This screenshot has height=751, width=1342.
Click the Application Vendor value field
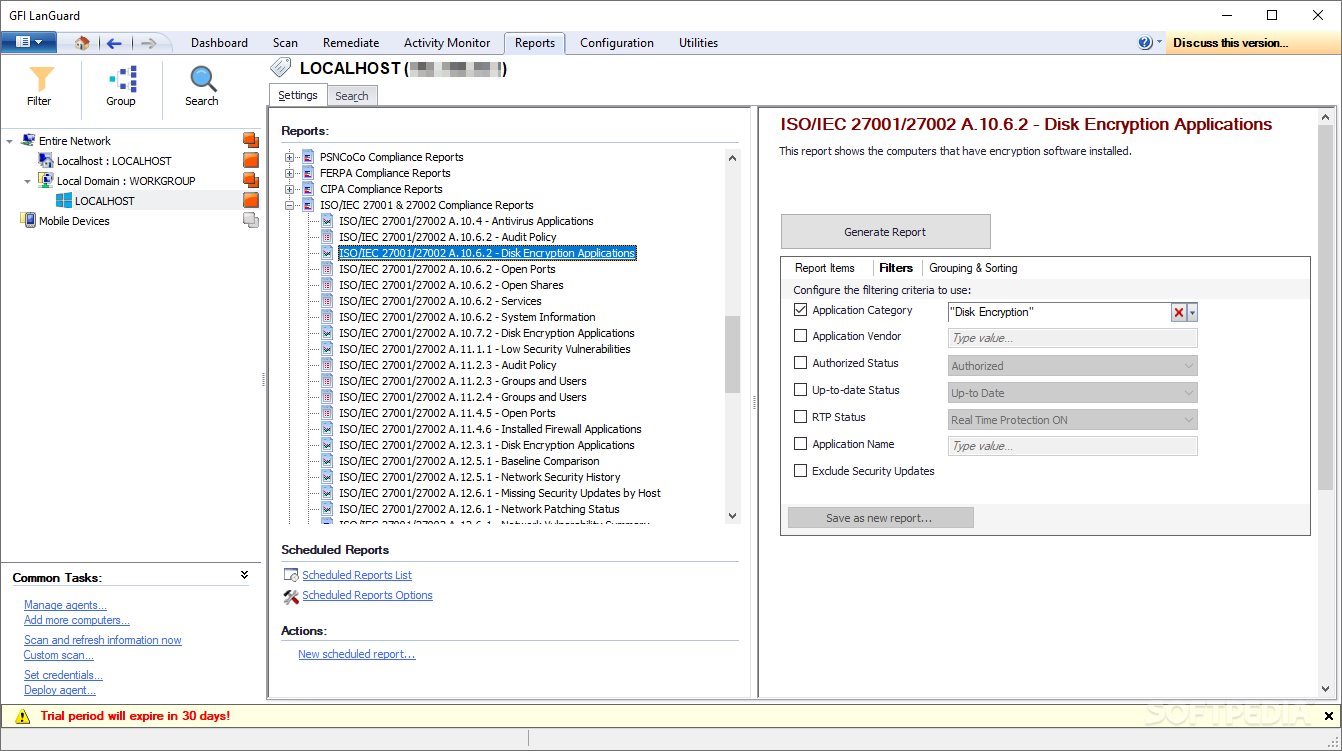[1072, 338]
